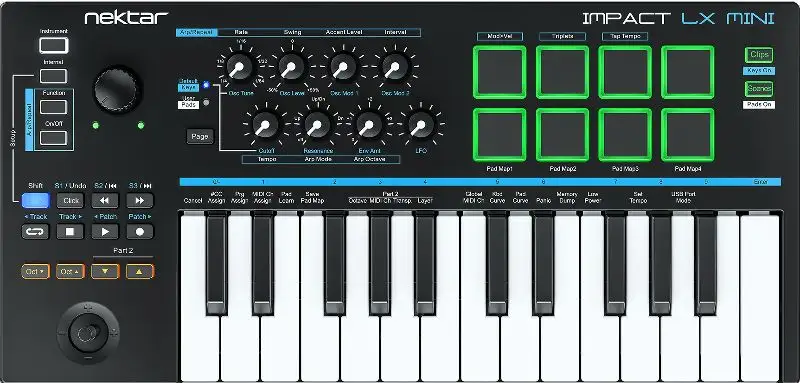Toggle the Arp/Repeat On/Off button
The height and width of the screenshot is (383, 800).
[x=54, y=138]
